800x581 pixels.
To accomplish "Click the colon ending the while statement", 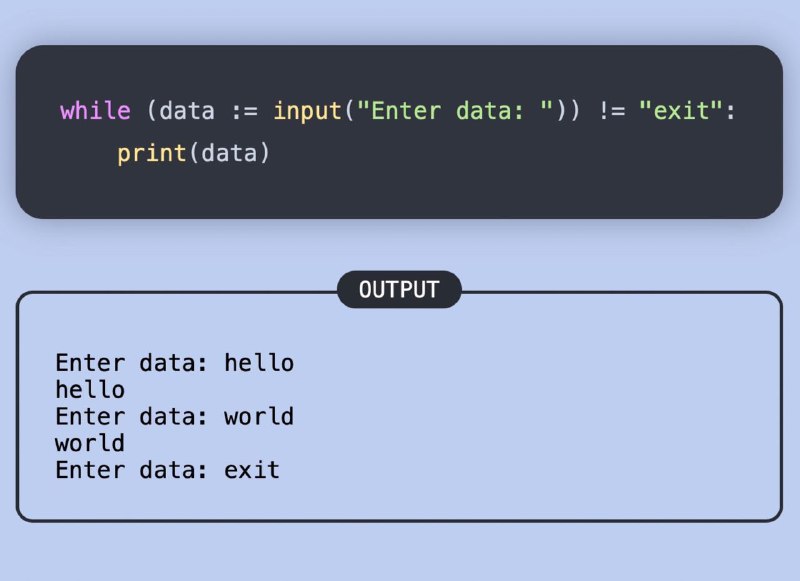I will (x=731, y=112).
